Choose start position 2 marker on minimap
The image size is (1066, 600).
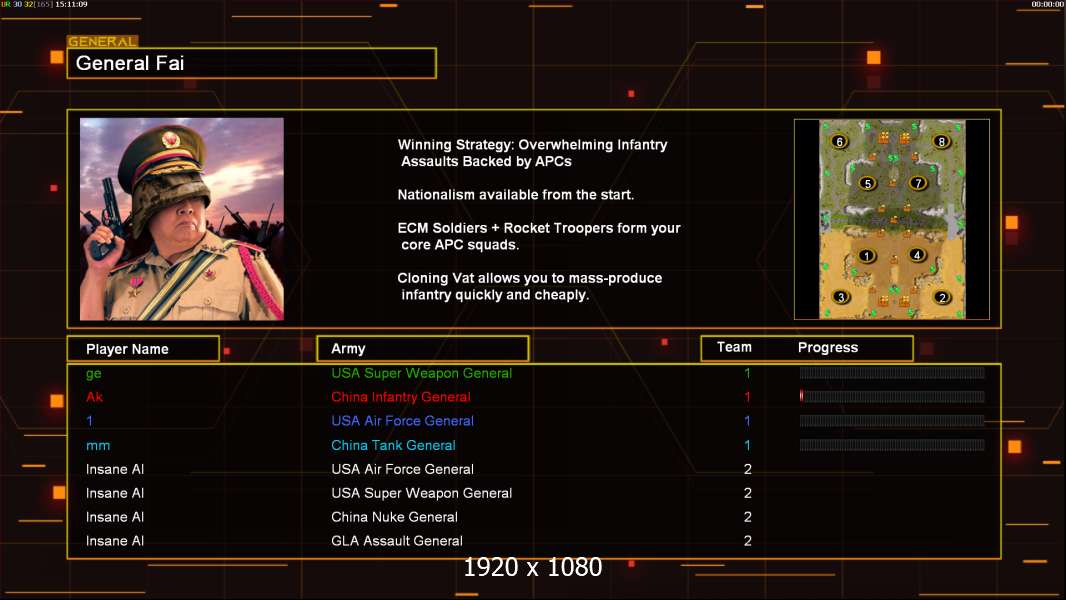(x=942, y=297)
